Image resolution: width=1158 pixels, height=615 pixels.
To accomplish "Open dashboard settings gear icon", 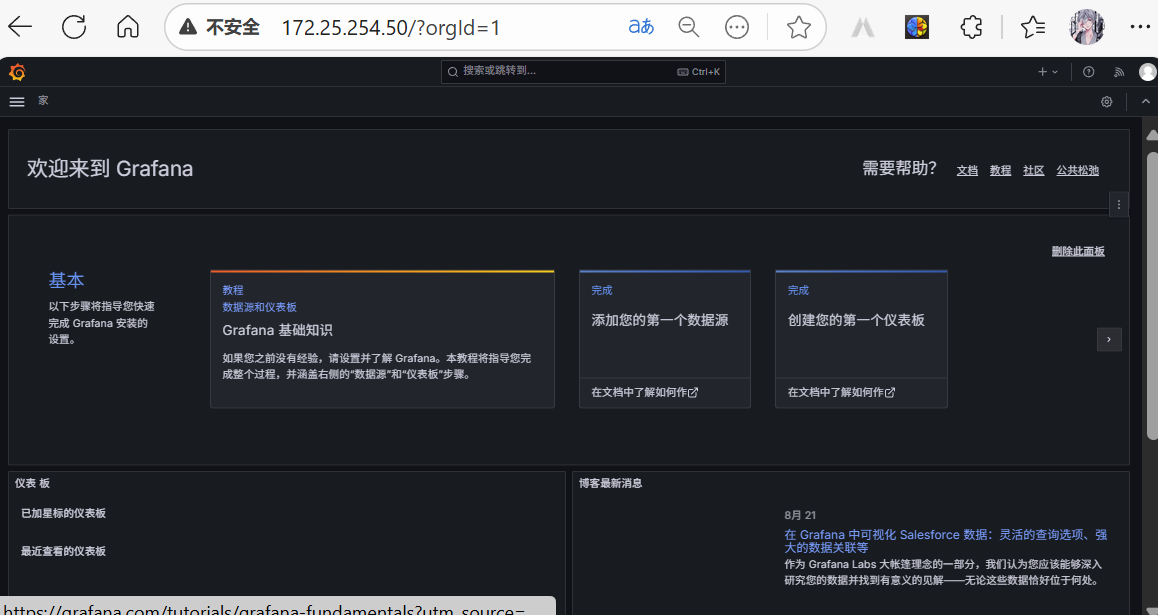I will 1106,102.
